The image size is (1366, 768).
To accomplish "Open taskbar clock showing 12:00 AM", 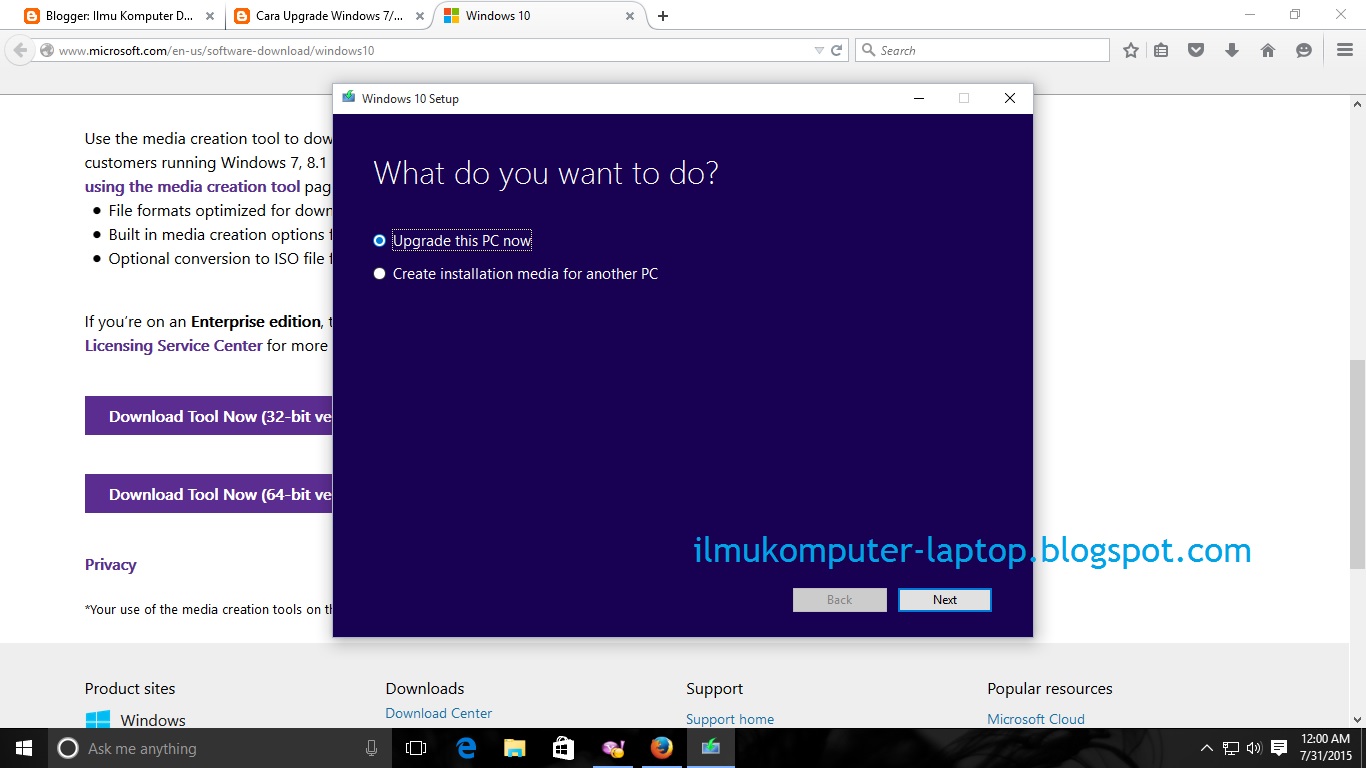I will [x=1326, y=748].
